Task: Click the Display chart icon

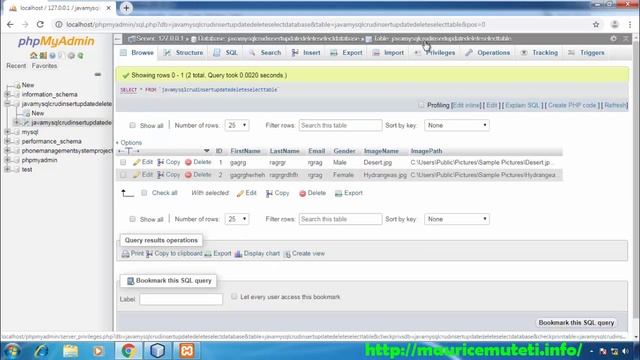Action: (238, 254)
